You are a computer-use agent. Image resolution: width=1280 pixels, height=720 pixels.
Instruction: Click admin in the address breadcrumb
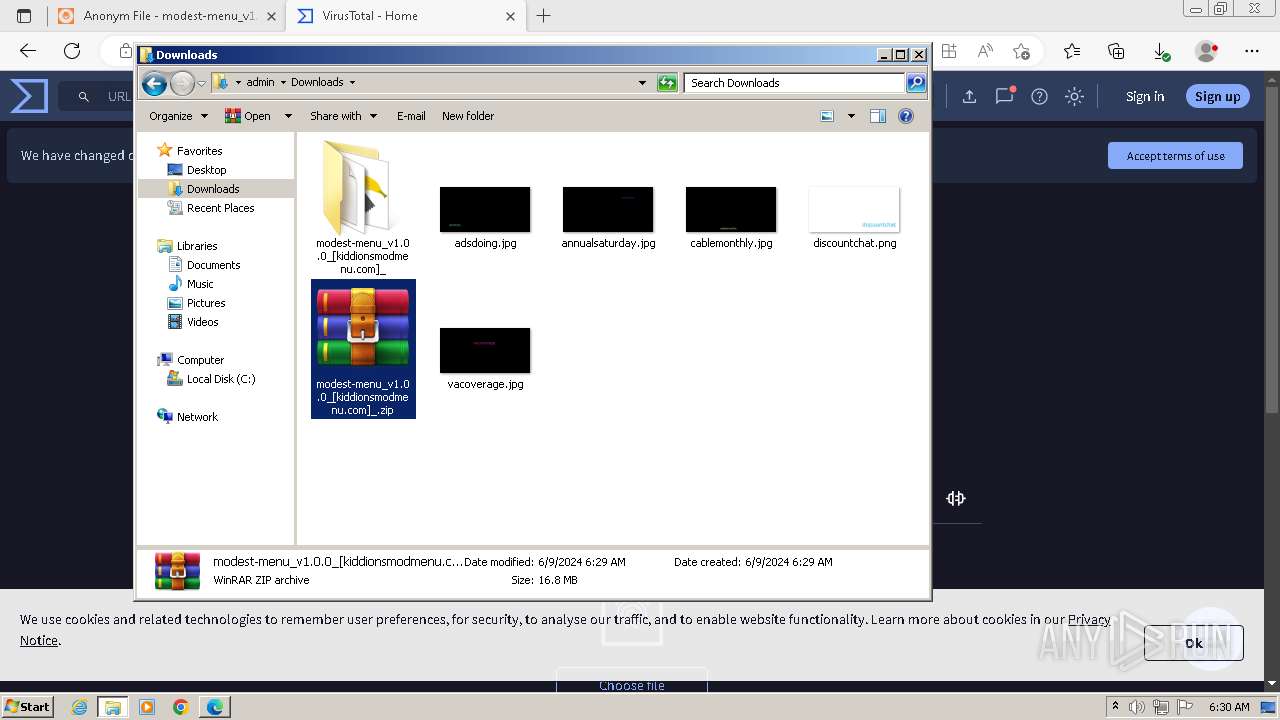pyautogui.click(x=260, y=83)
